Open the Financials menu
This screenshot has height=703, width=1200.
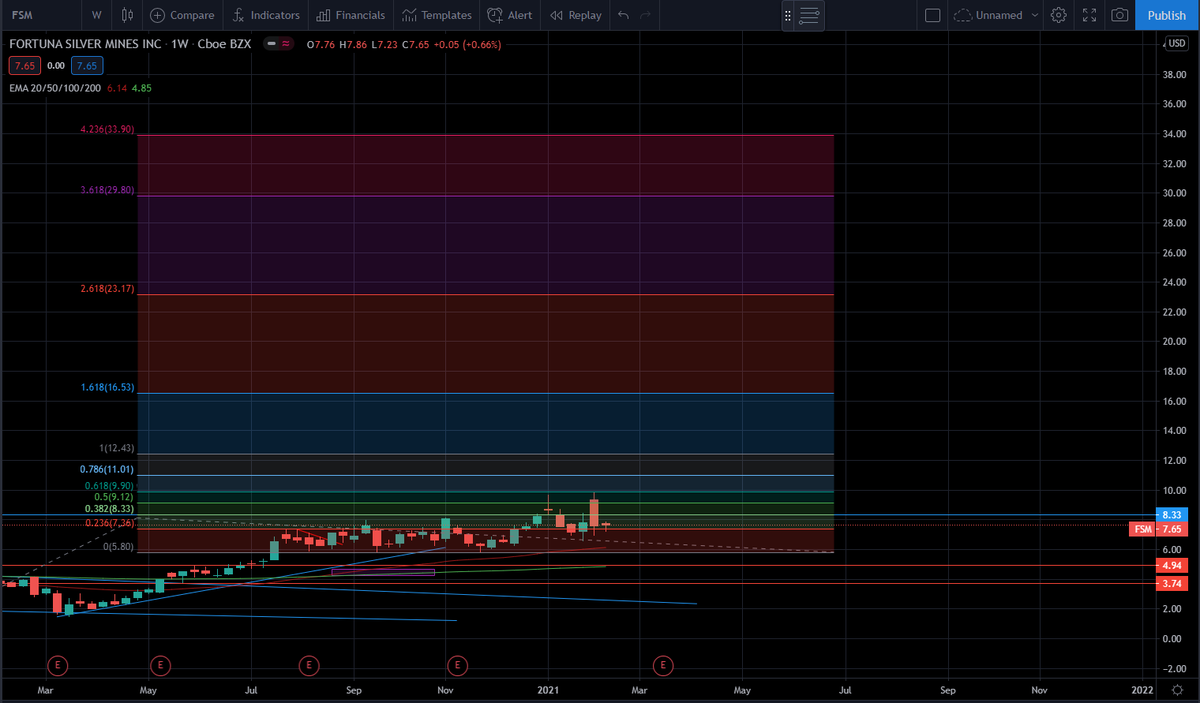(350, 15)
